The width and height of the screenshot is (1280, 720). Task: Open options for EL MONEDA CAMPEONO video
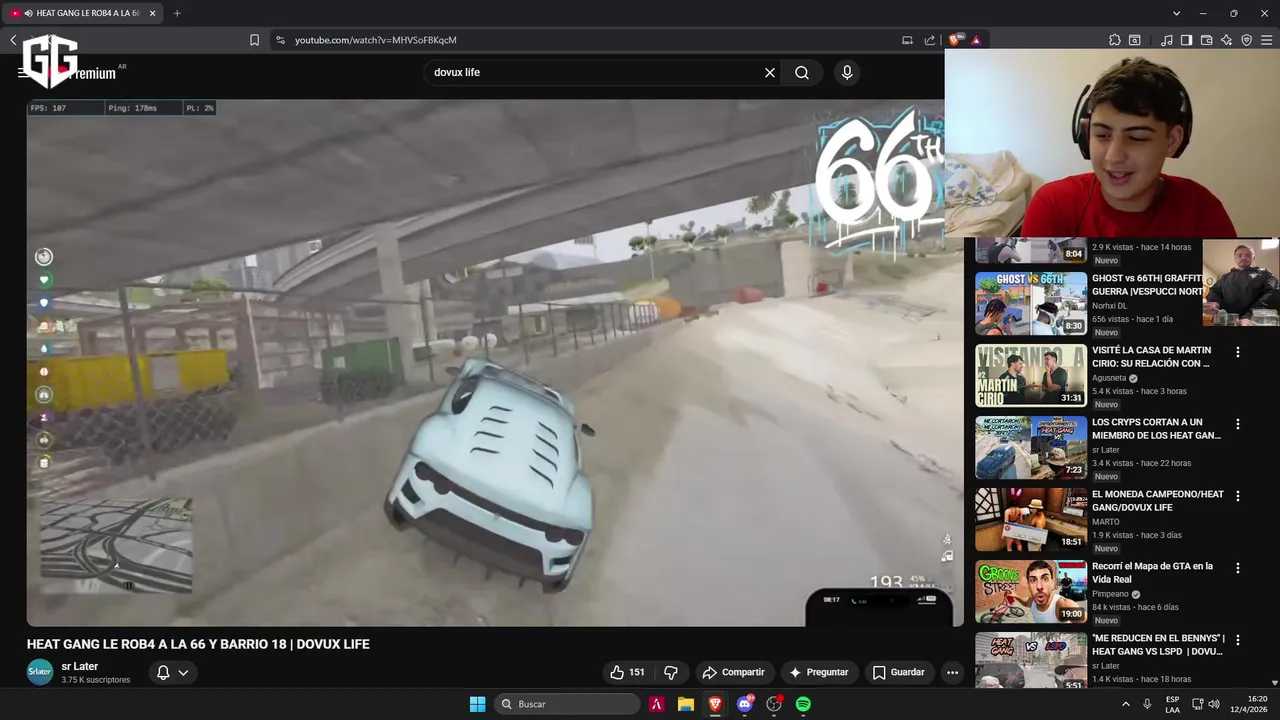(x=1238, y=496)
